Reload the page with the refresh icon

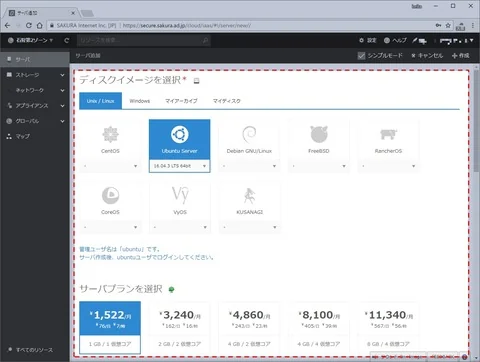coord(29,25)
